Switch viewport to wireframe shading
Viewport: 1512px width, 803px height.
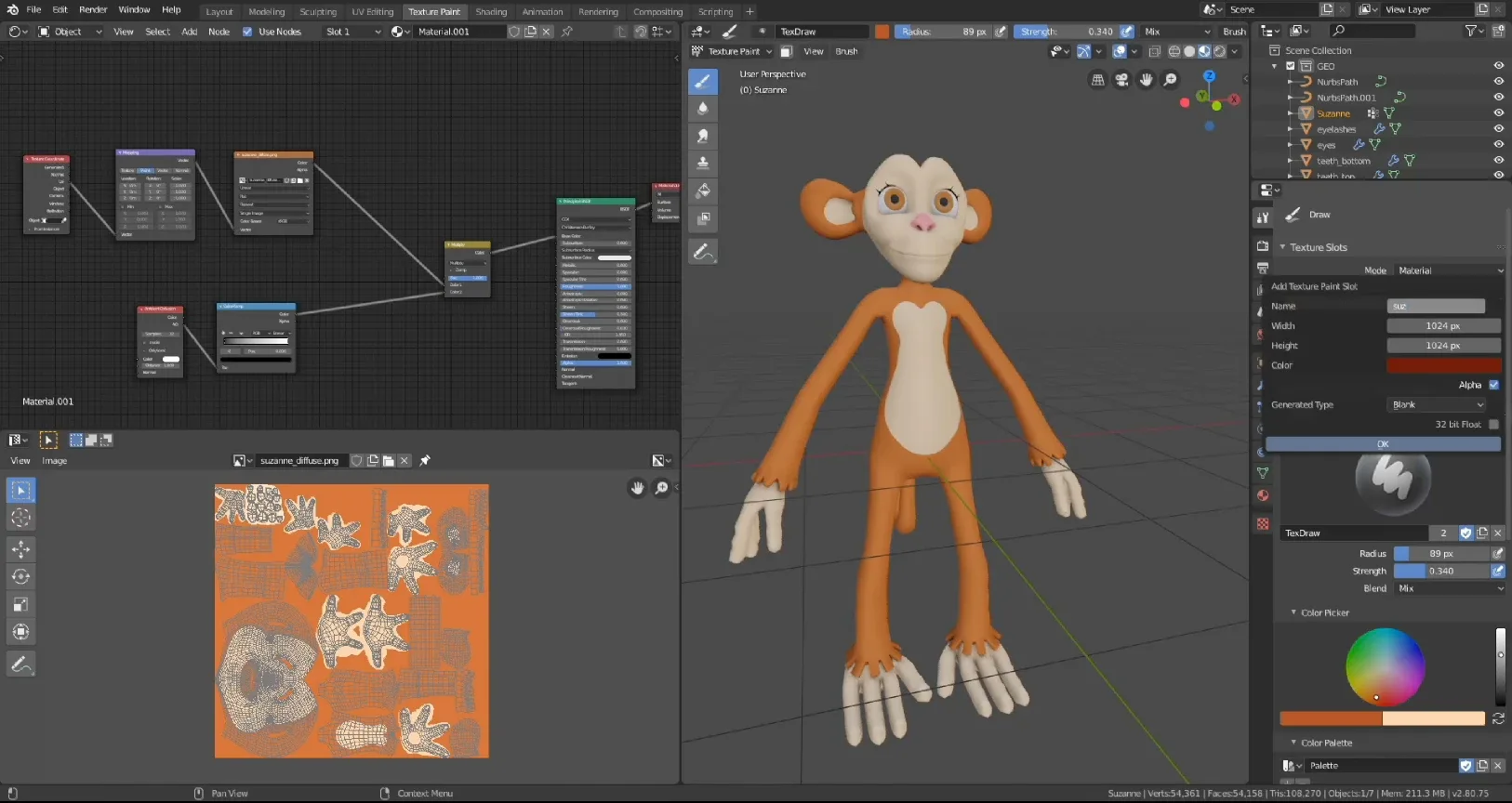click(x=1174, y=51)
